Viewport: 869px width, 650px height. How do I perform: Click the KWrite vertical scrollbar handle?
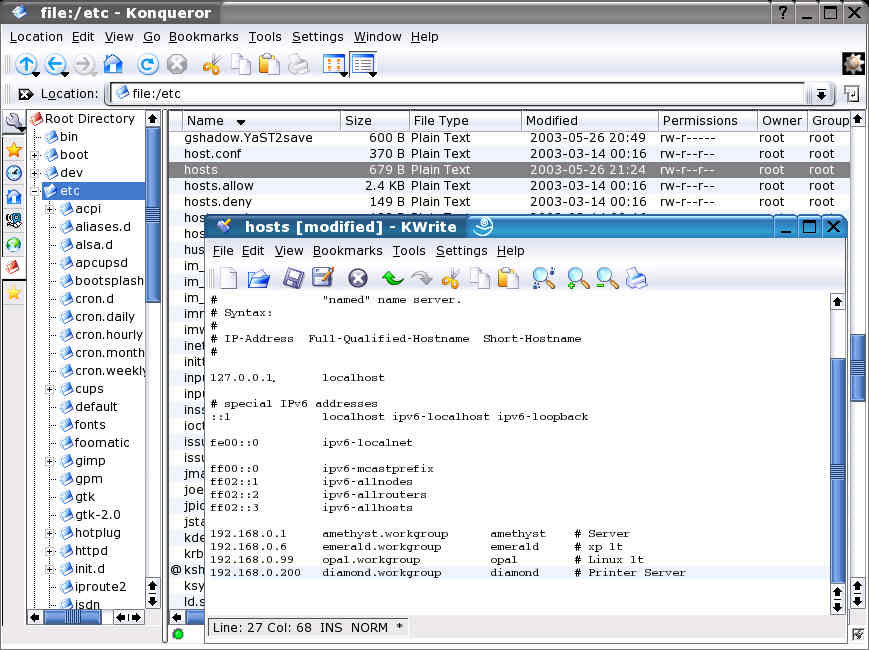837,470
